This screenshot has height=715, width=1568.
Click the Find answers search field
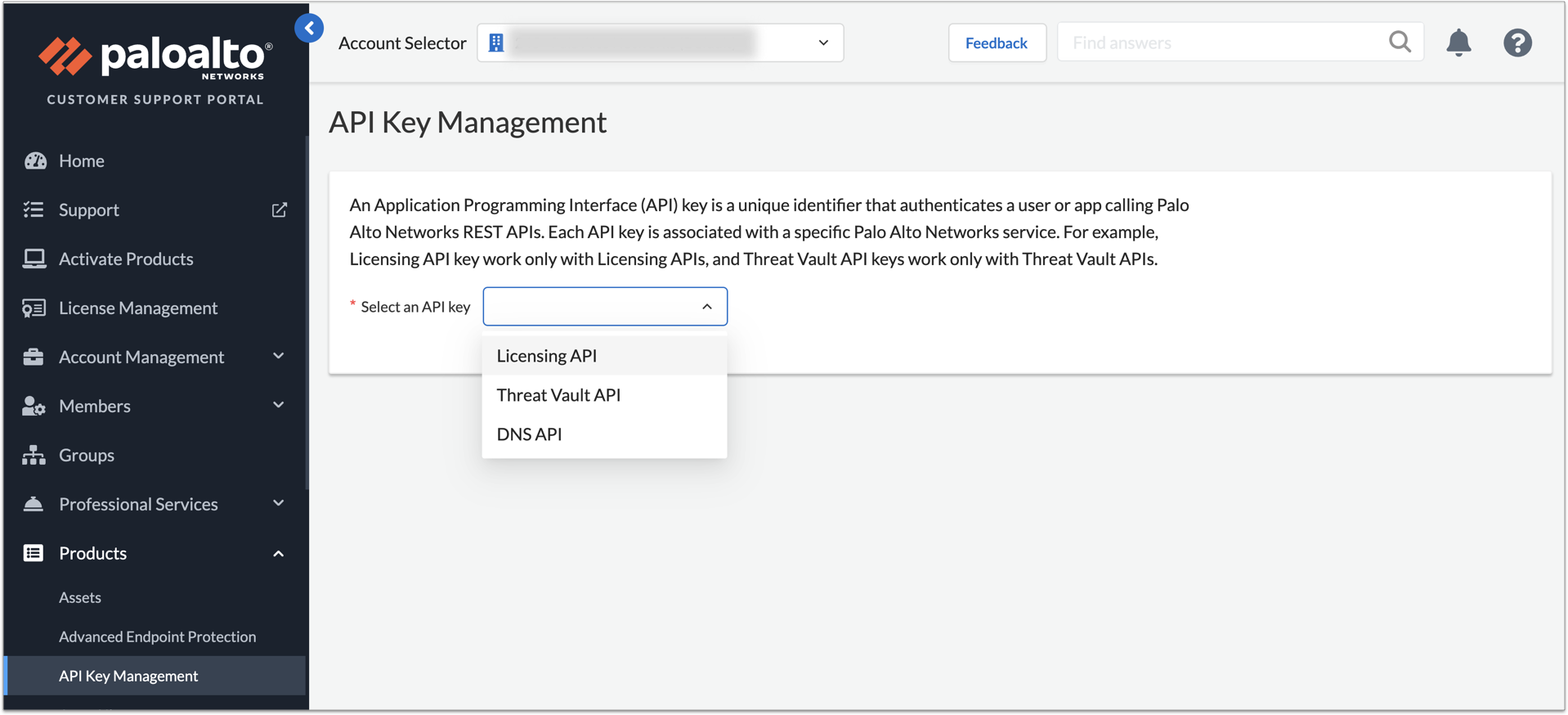coord(1222,43)
